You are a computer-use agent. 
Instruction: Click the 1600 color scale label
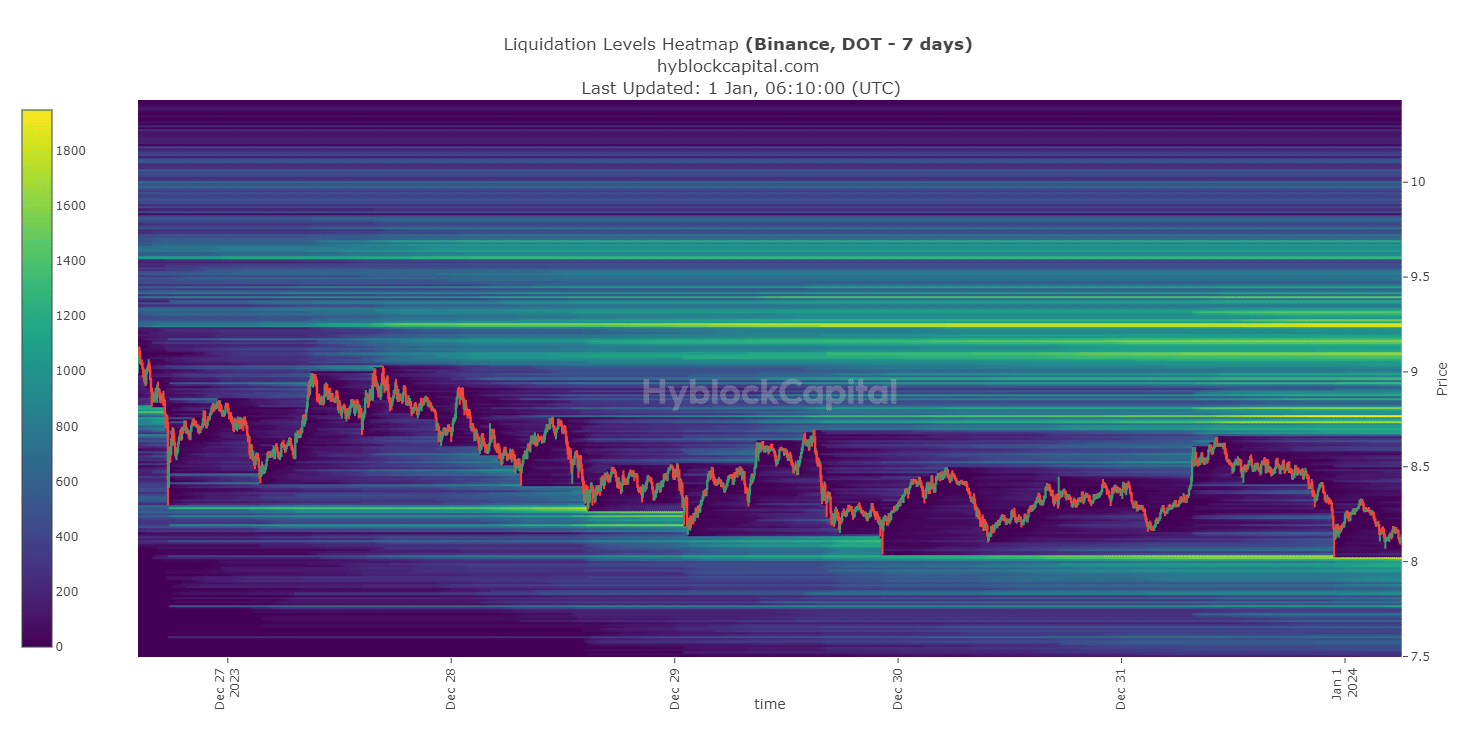point(71,206)
